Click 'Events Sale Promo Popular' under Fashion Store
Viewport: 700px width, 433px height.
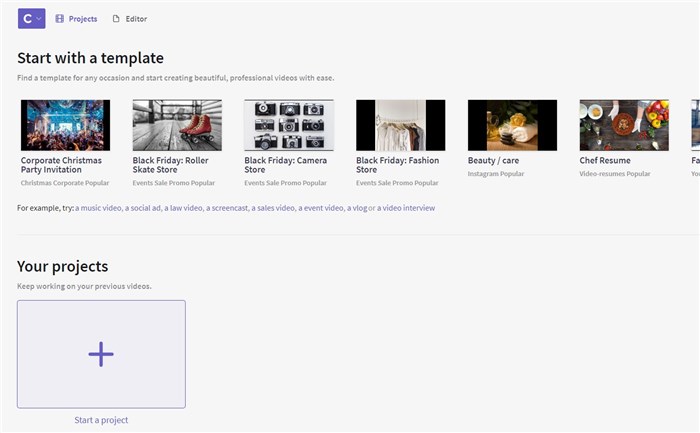pyautogui.click(x=397, y=183)
